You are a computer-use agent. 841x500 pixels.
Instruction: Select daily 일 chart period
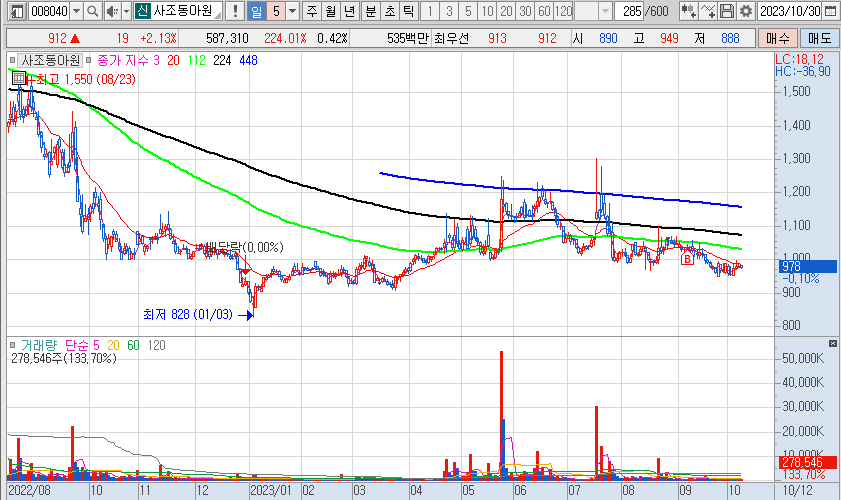(x=257, y=11)
